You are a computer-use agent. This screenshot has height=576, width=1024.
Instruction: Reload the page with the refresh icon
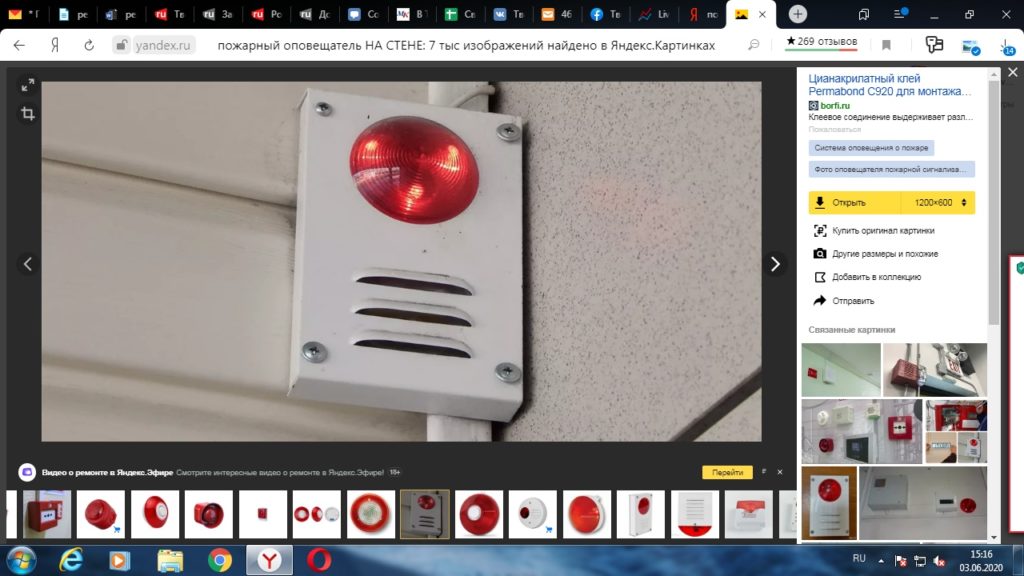click(x=89, y=45)
